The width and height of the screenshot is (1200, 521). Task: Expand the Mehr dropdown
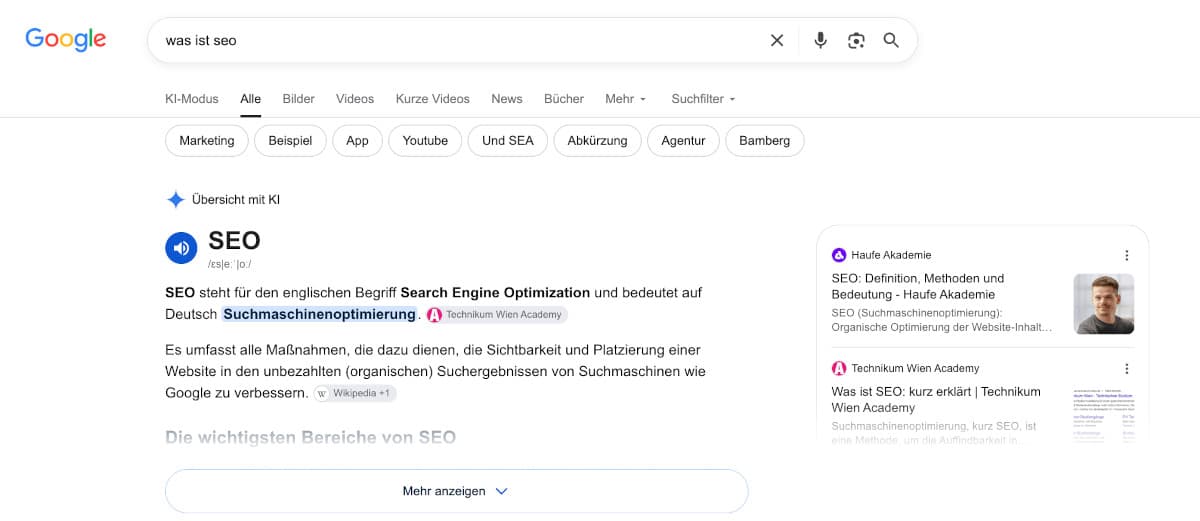click(626, 99)
